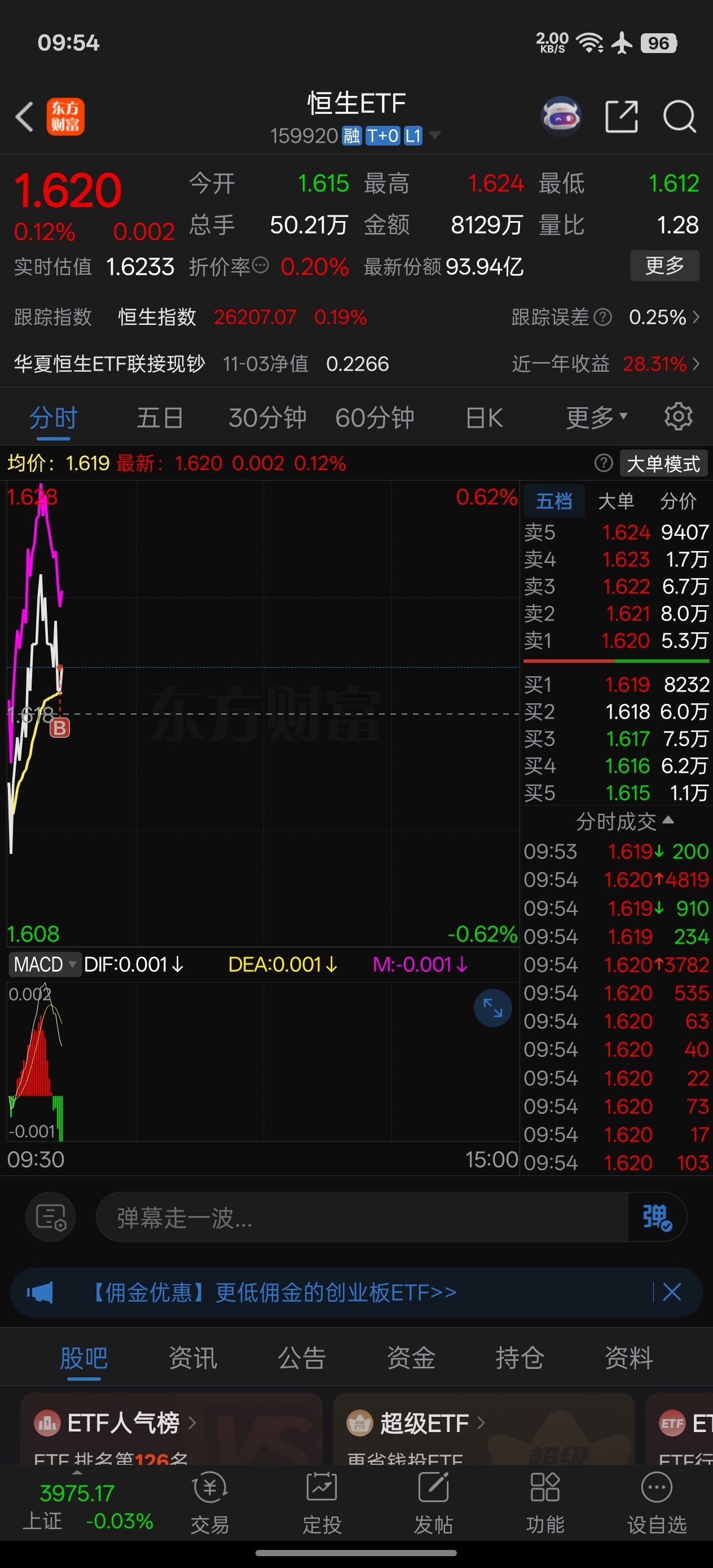Switch to 公告 tab

click(302, 1358)
